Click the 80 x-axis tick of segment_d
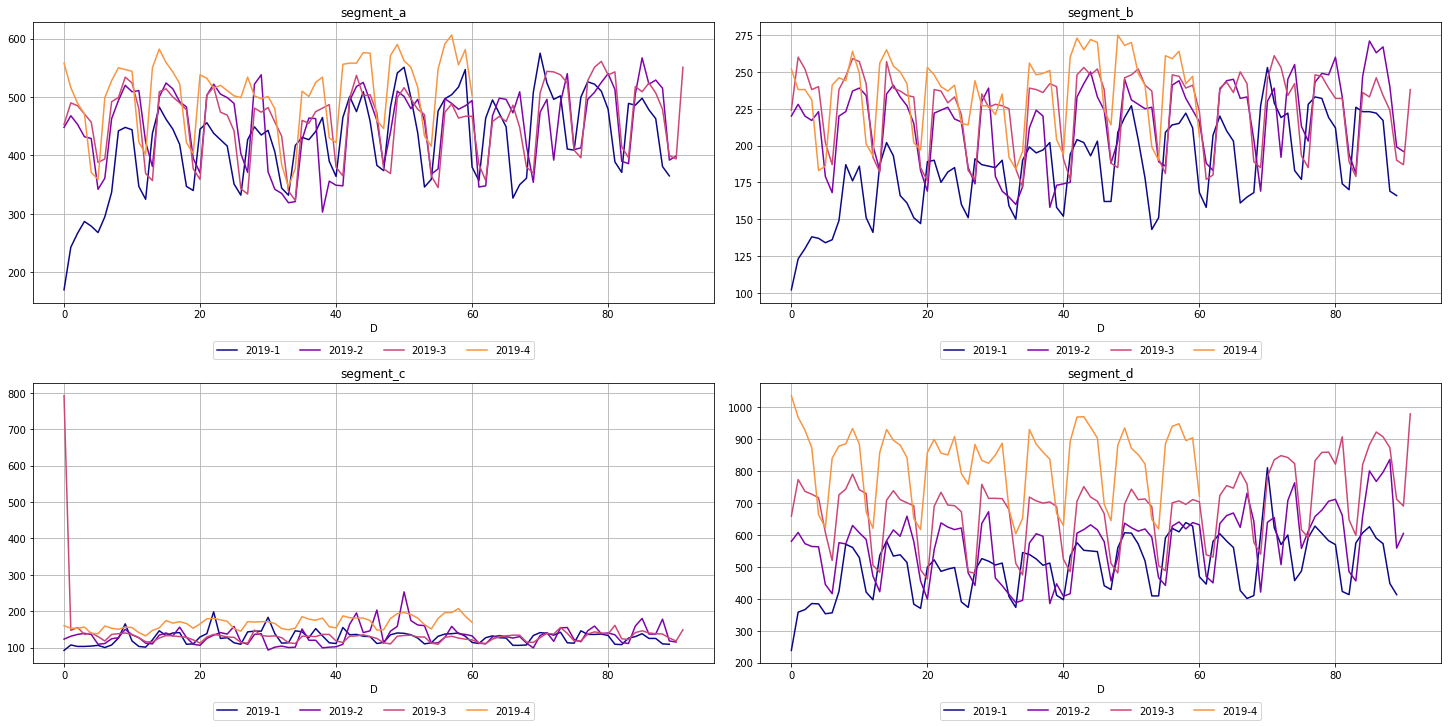The width and height of the screenshot is (1448, 727). tap(1334, 673)
